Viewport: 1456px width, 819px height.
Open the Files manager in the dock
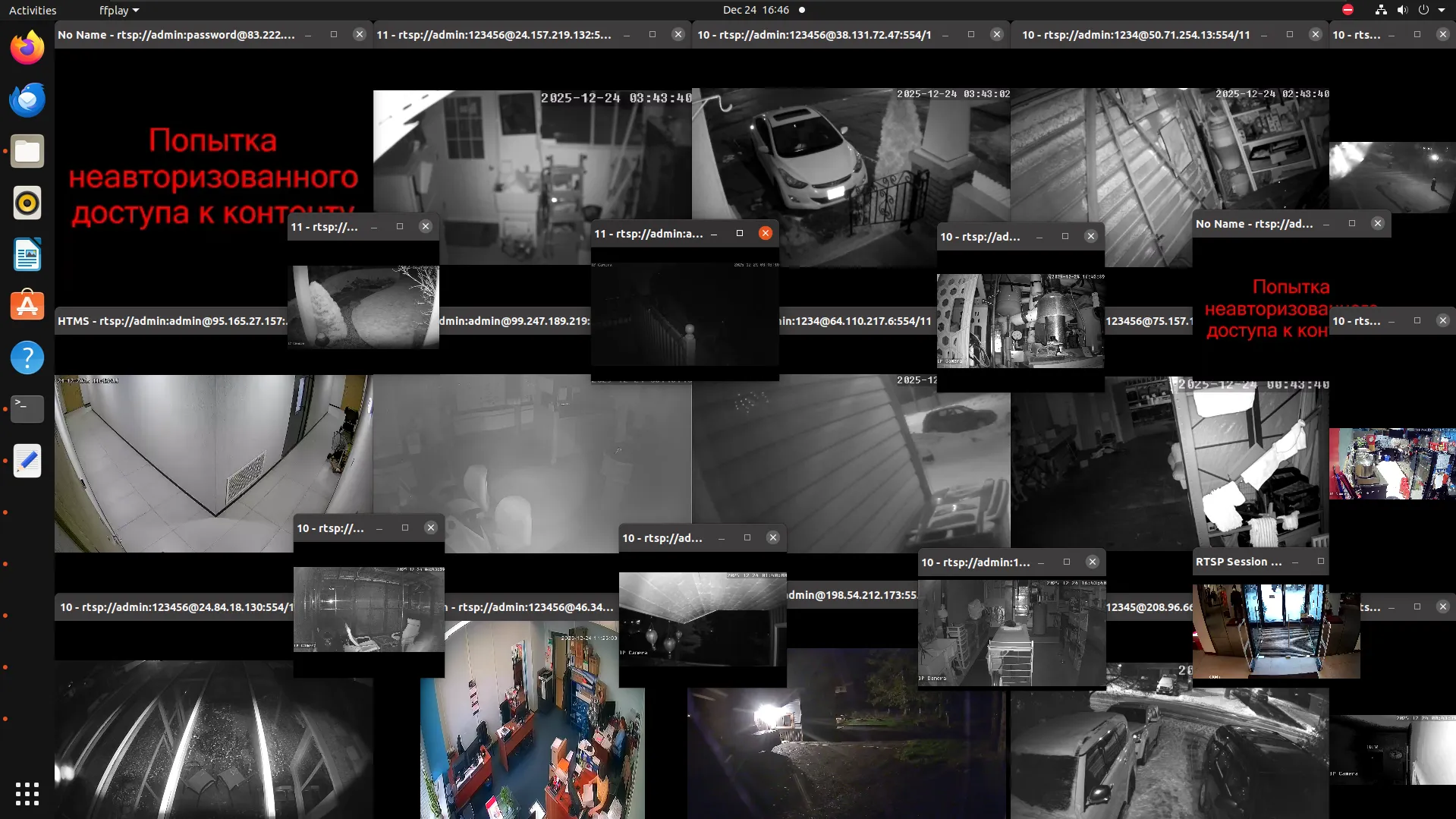(27, 151)
